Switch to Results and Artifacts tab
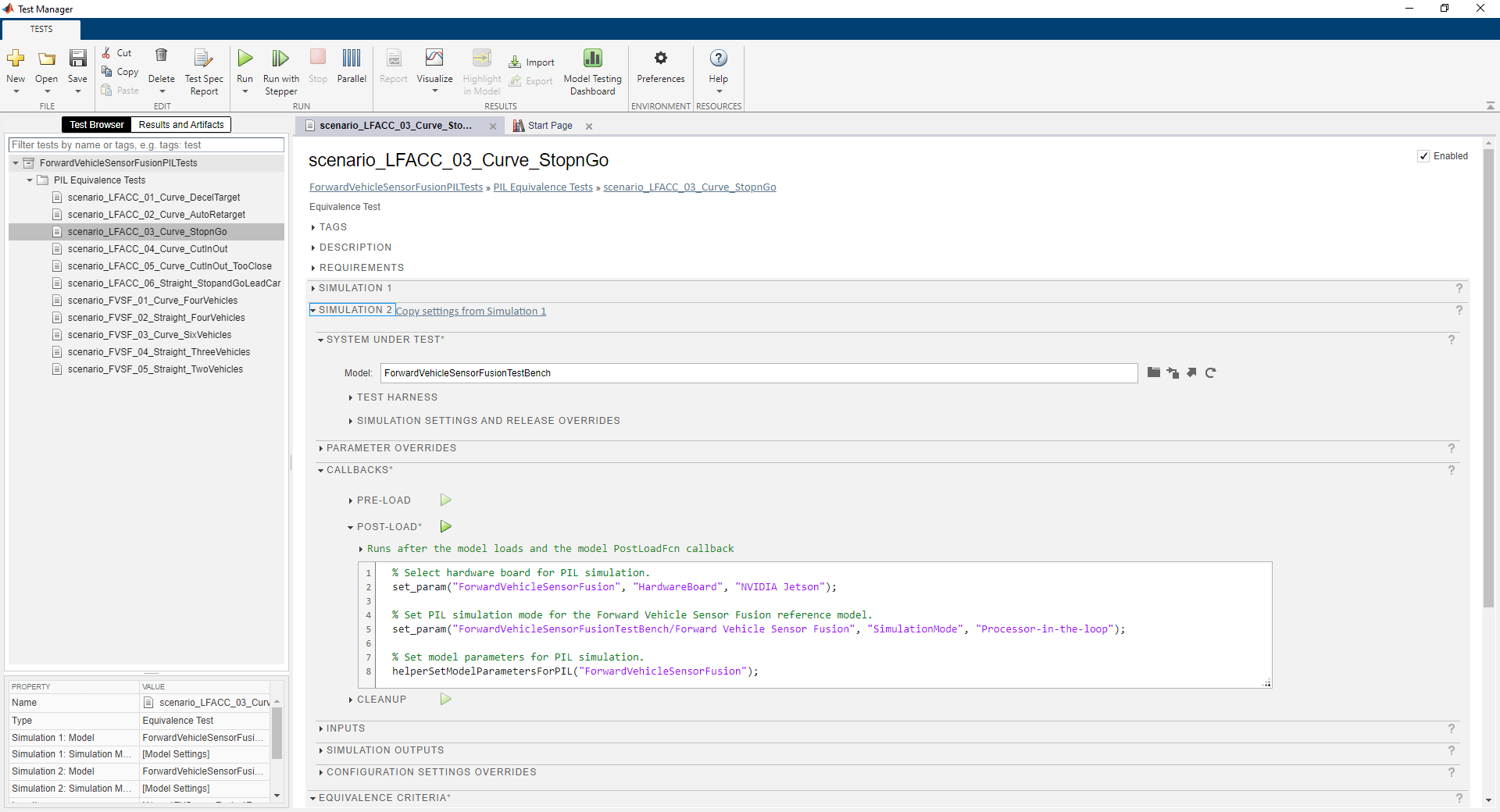Viewport: 1500px width, 812px height. (x=181, y=125)
